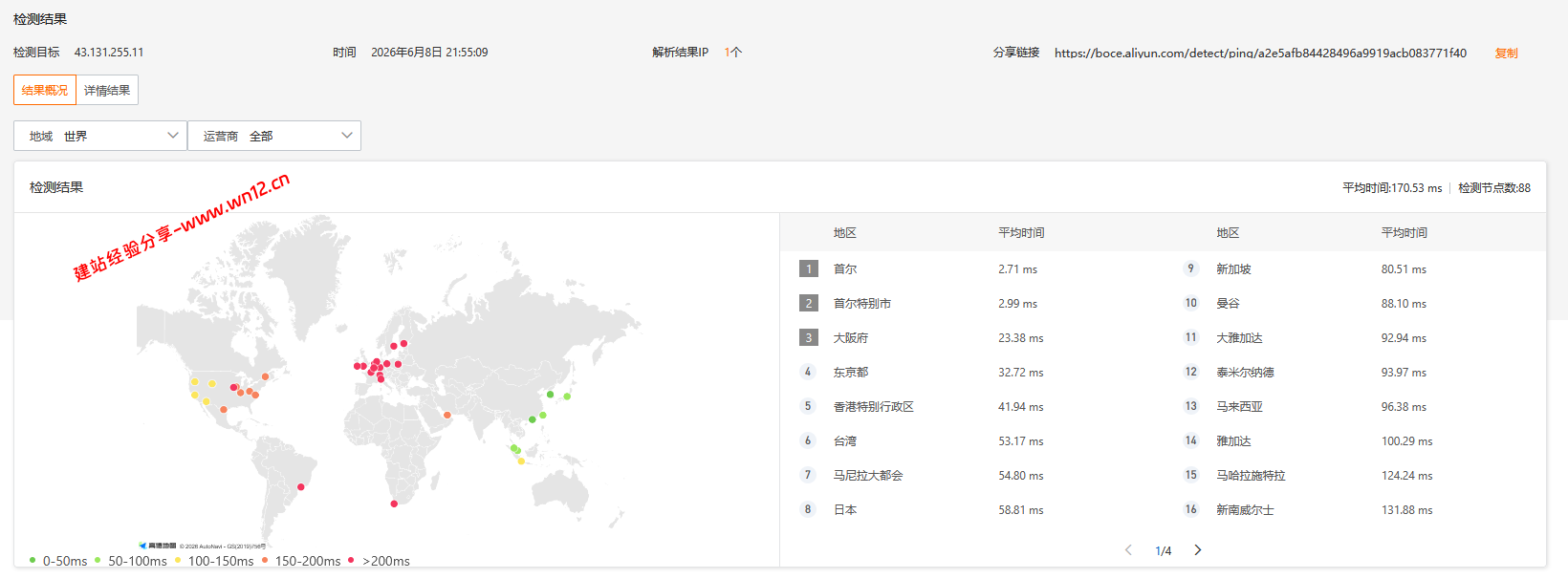Switch to the 详情结果 tab
Viewport: 1568px width, 579px height.
point(107,90)
